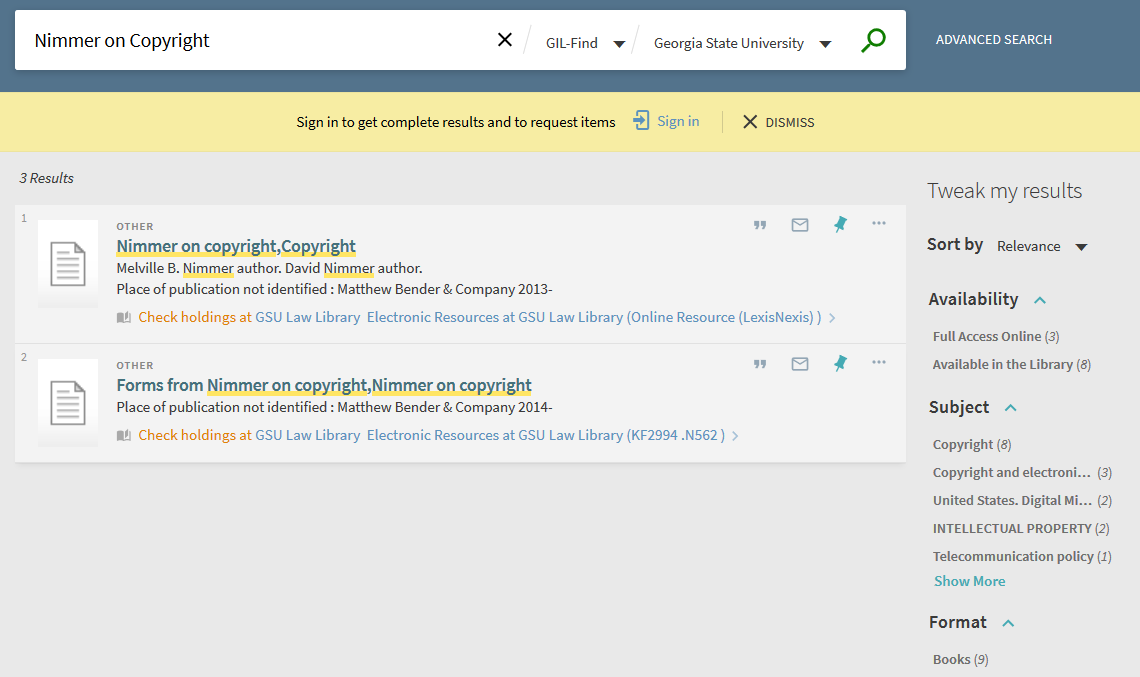
Task: Show more subject filters
Action: pyautogui.click(x=969, y=581)
